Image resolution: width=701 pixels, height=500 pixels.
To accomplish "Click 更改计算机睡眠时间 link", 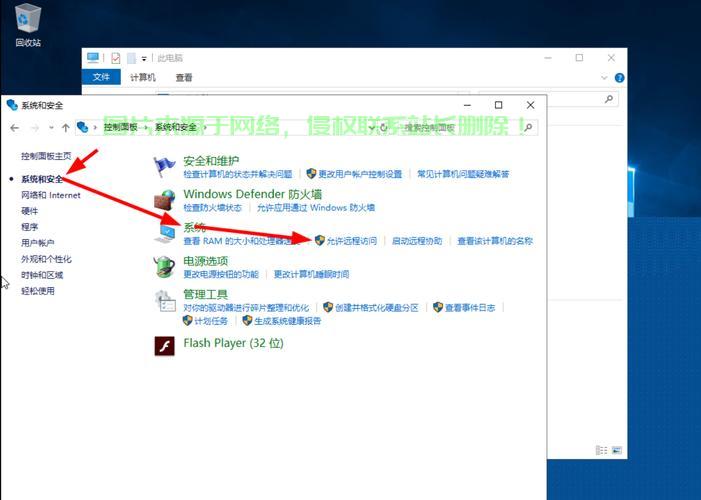I will (x=311, y=274).
